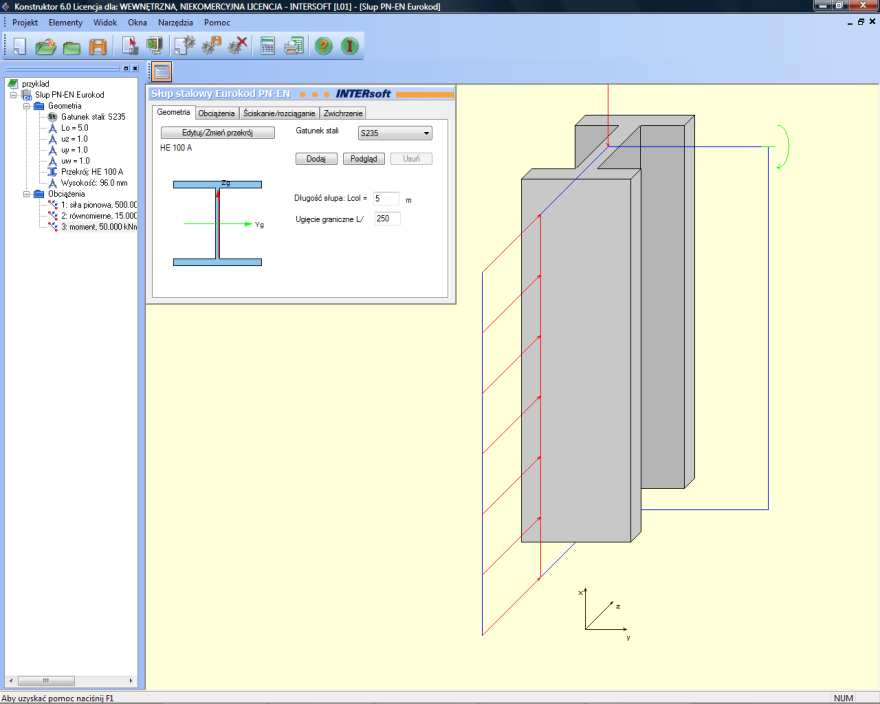The width and height of the screenshot is (880, 704).
Task: Collapse the Geometria tree folder
Action: [x=26, y=106]
